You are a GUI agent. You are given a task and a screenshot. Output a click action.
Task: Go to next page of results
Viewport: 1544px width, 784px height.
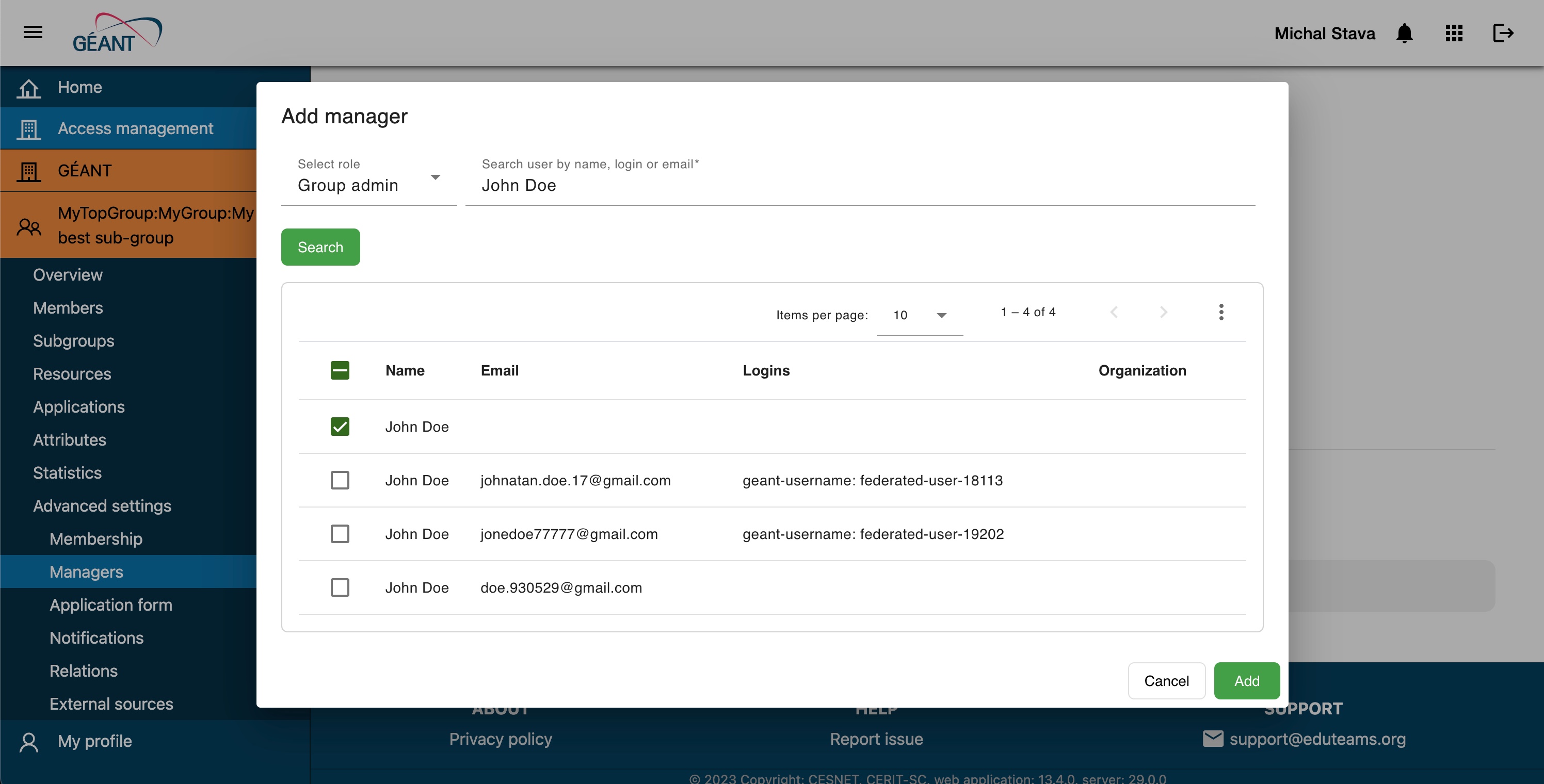click(x=1163, y=312)
